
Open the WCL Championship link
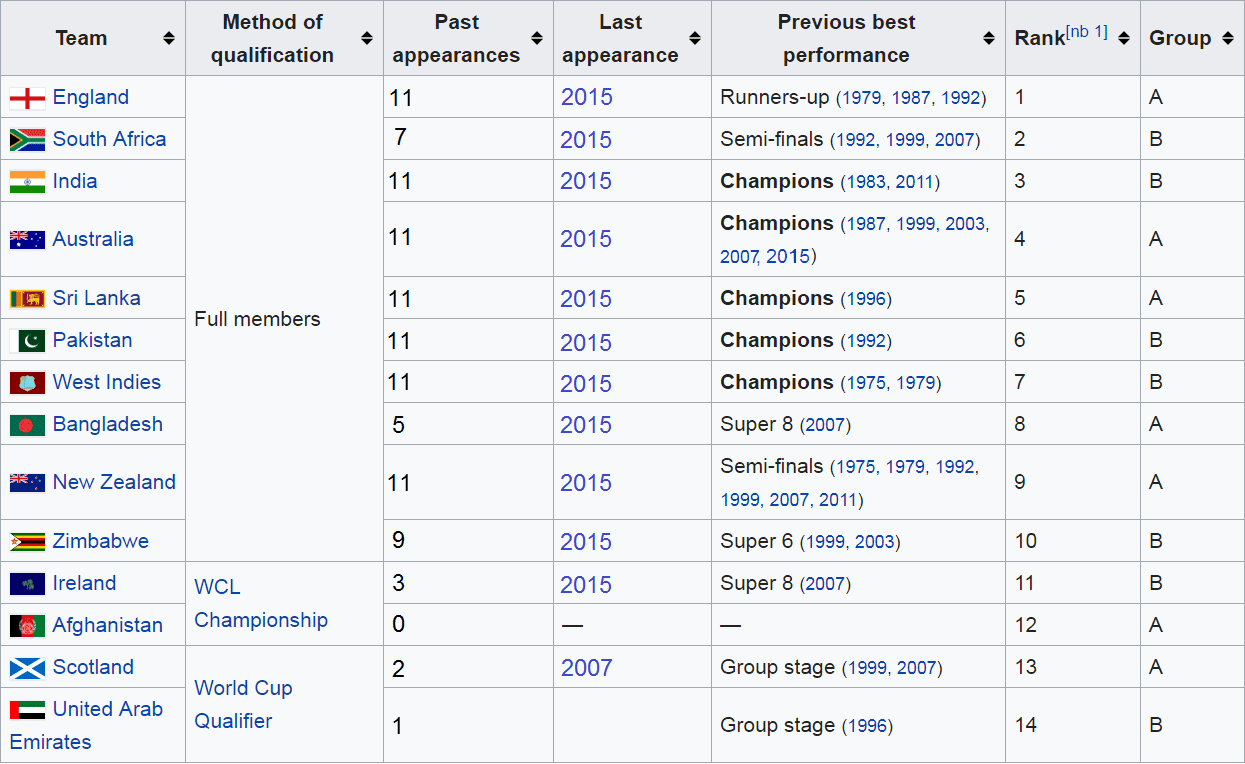[260, 603]
